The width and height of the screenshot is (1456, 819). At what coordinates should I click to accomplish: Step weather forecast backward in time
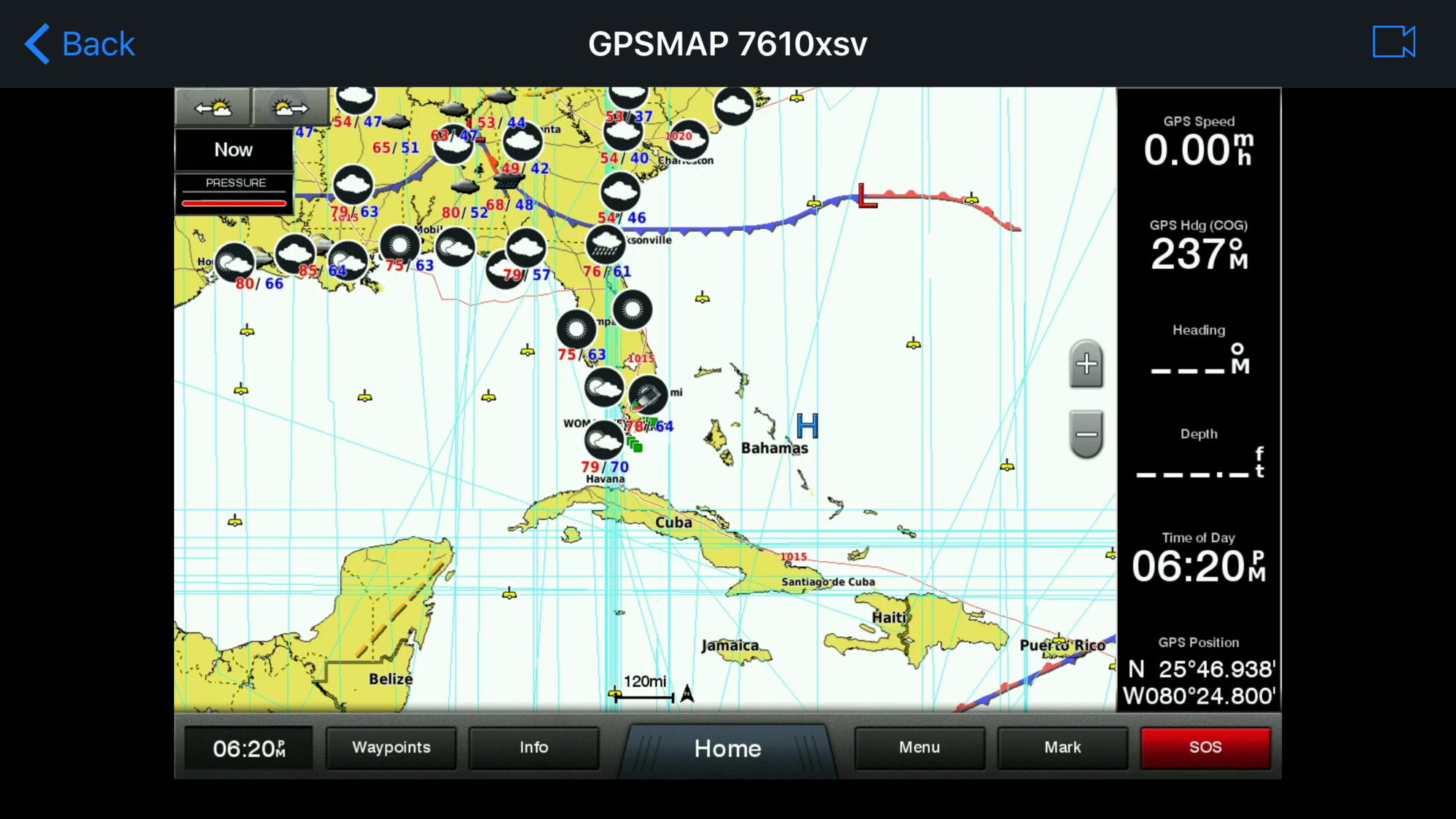point(213,108)
